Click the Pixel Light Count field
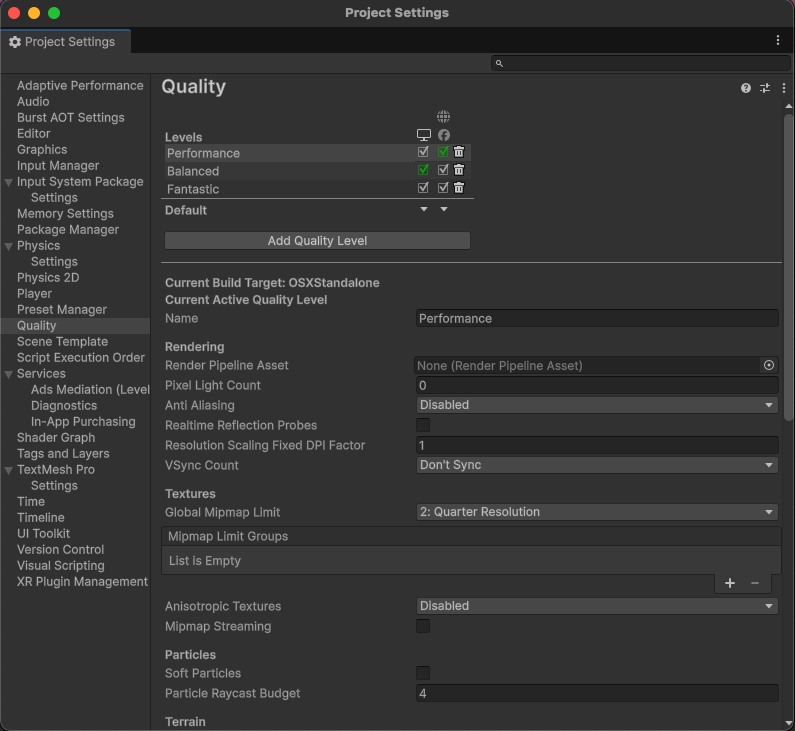Image resolution: width=795 pixels, height=731 pixels. [x=597, y=386]
